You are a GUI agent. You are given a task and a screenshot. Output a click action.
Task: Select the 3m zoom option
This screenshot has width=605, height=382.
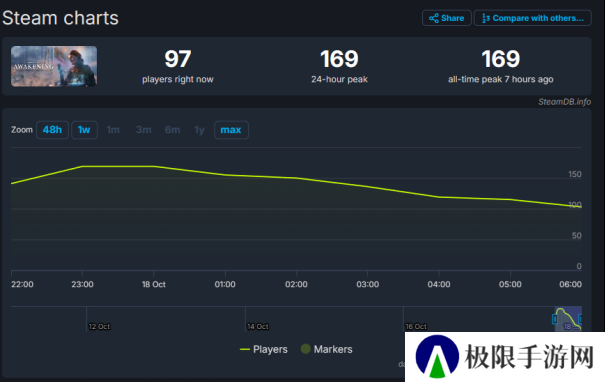(x=144, y=130)
